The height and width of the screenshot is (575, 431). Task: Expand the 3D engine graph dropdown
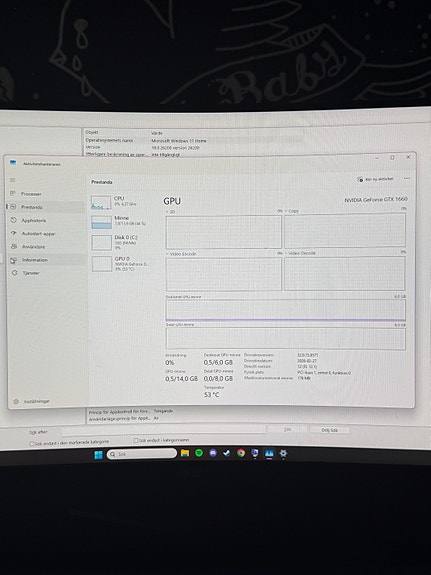(x=170, y=212)
